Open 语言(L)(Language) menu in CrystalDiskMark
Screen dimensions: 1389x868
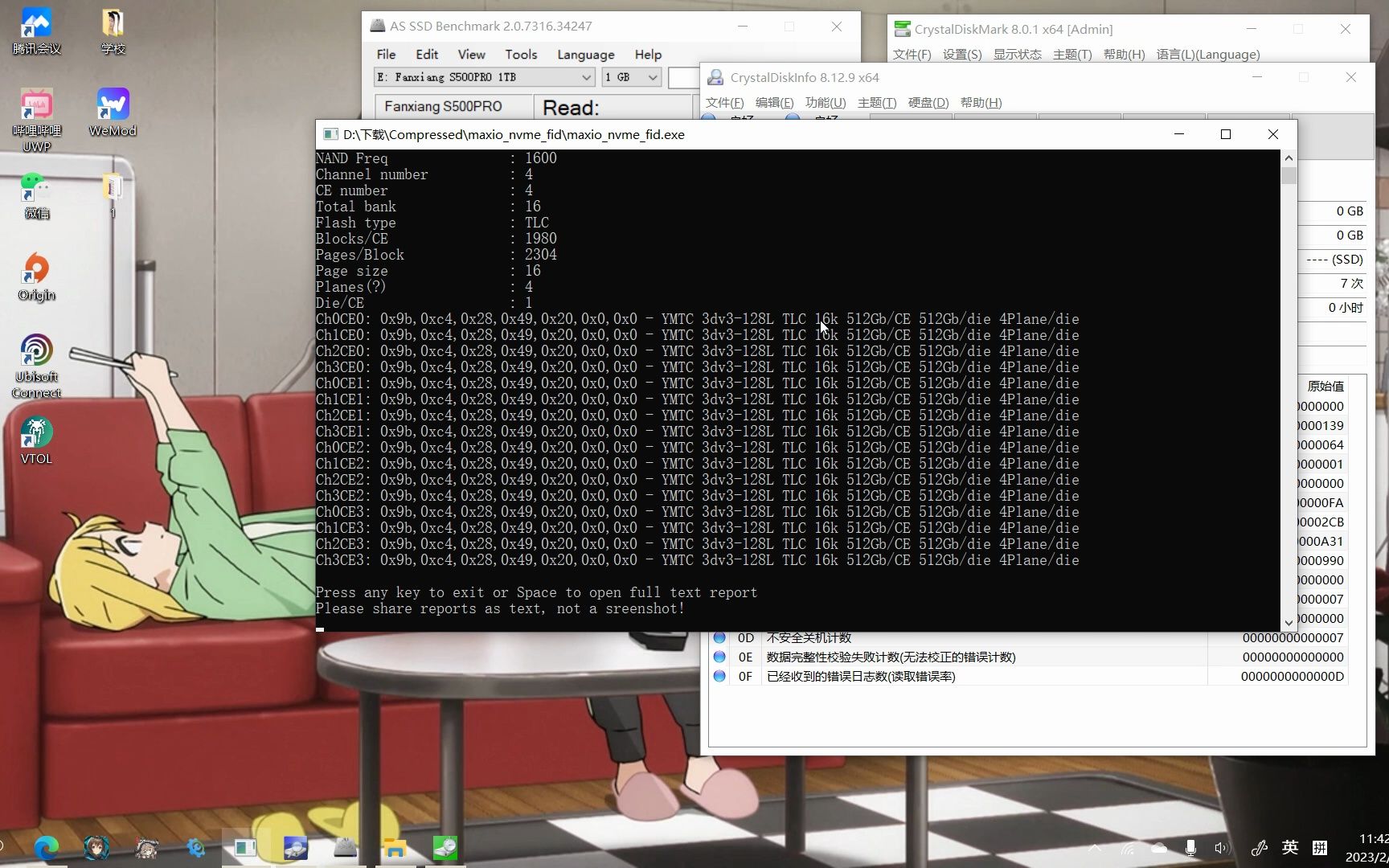[x=1208, y=55]
